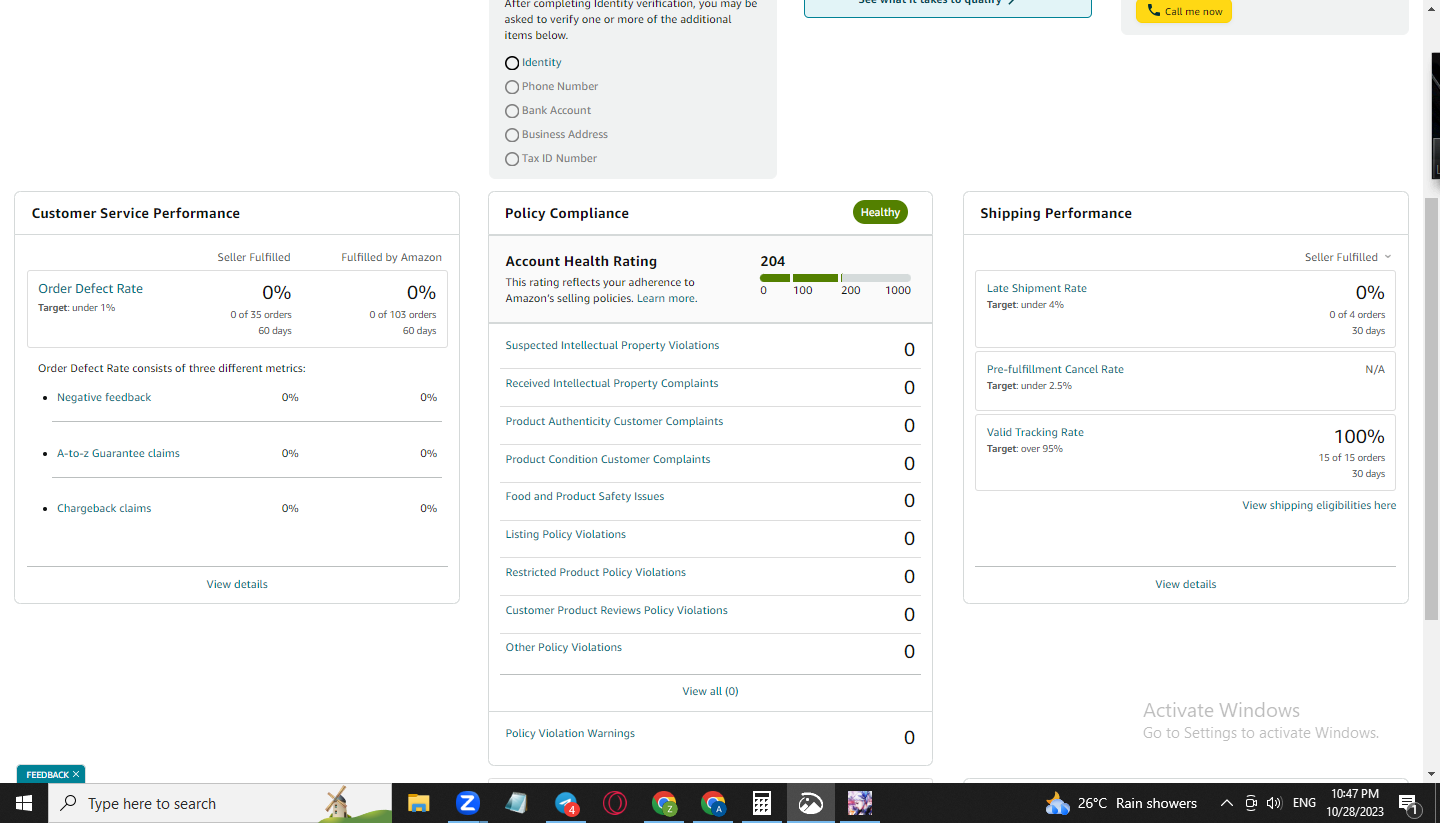The image size is (1440, 823).
Task: Show hidden system tray icons
Action: pyautogui.click(x=1227, y=803)
